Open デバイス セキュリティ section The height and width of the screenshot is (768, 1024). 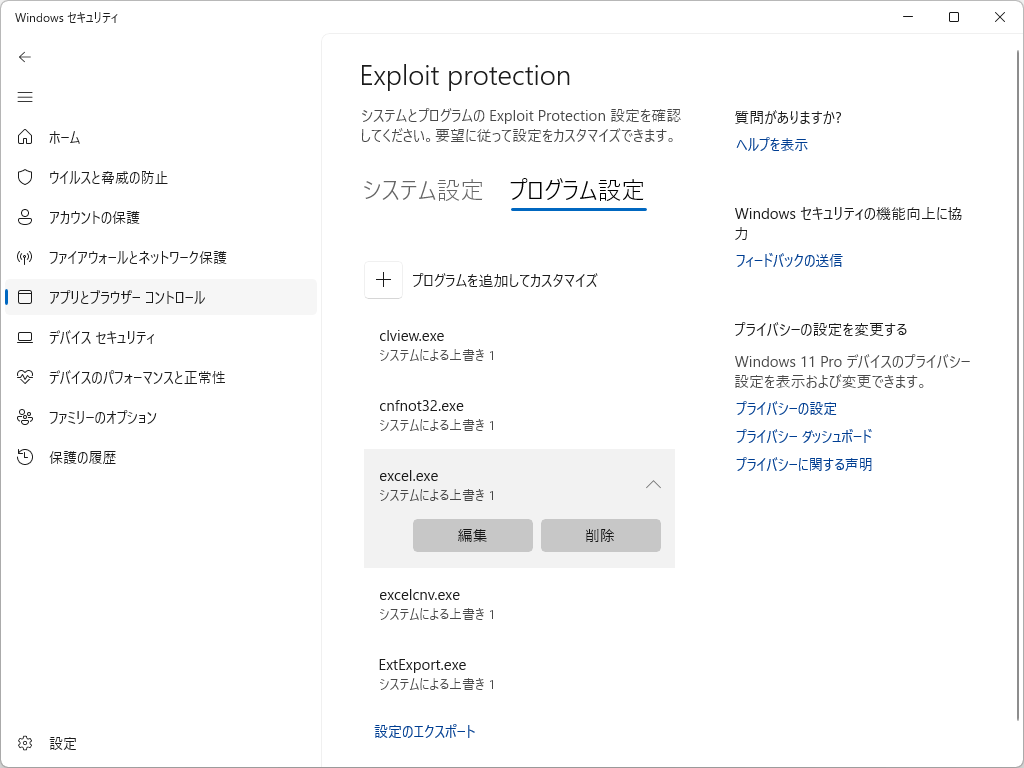tap(100, 337)
